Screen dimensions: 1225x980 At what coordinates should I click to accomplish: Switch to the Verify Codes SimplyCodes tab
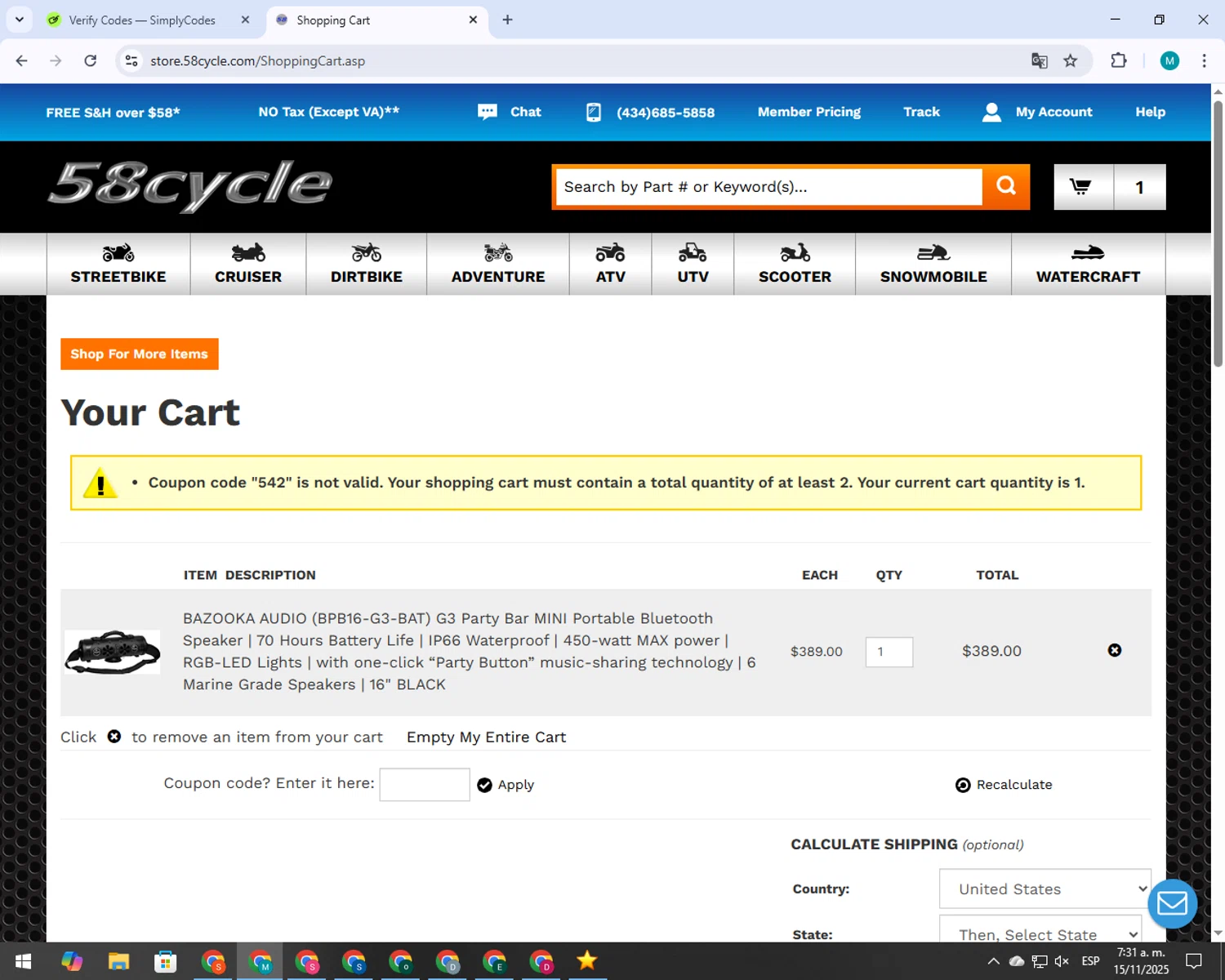142,20
